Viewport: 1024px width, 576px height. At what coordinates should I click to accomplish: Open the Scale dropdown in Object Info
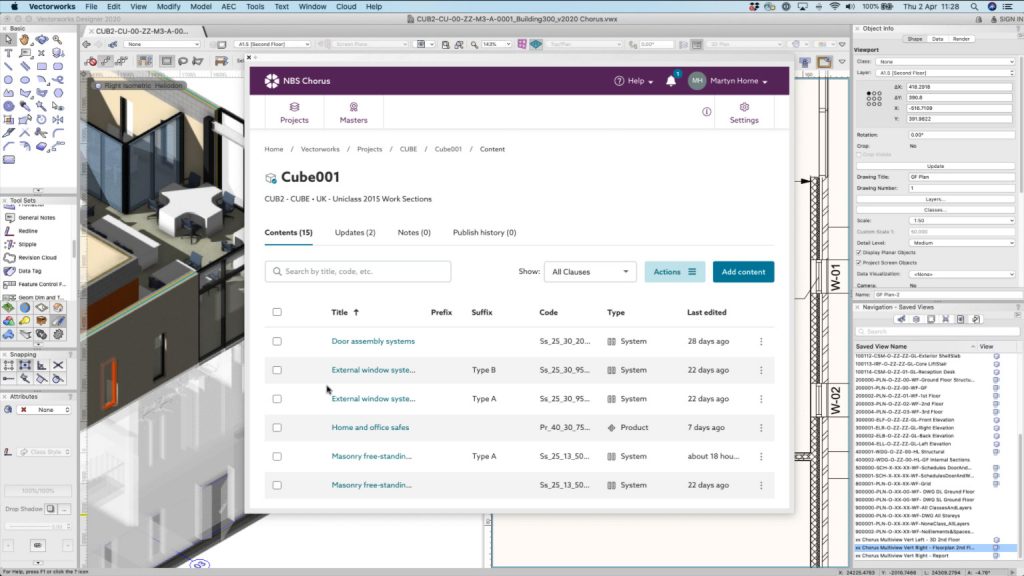point(961,221)
